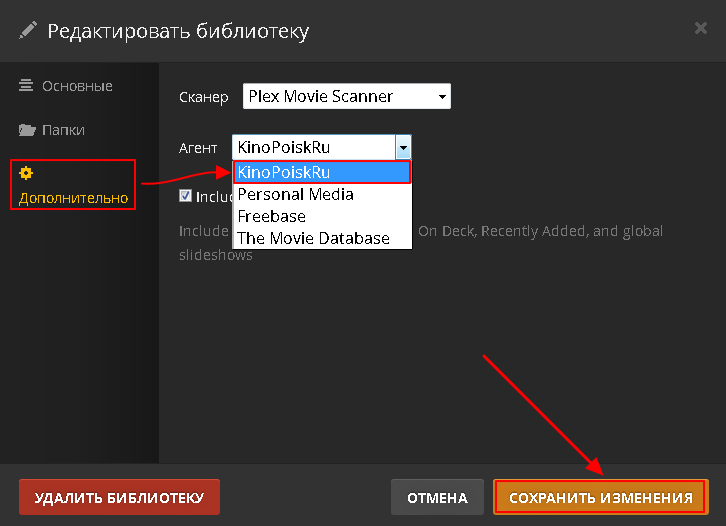Open the Папки tab
Screen dimensions: 726x526
[52, 130]
